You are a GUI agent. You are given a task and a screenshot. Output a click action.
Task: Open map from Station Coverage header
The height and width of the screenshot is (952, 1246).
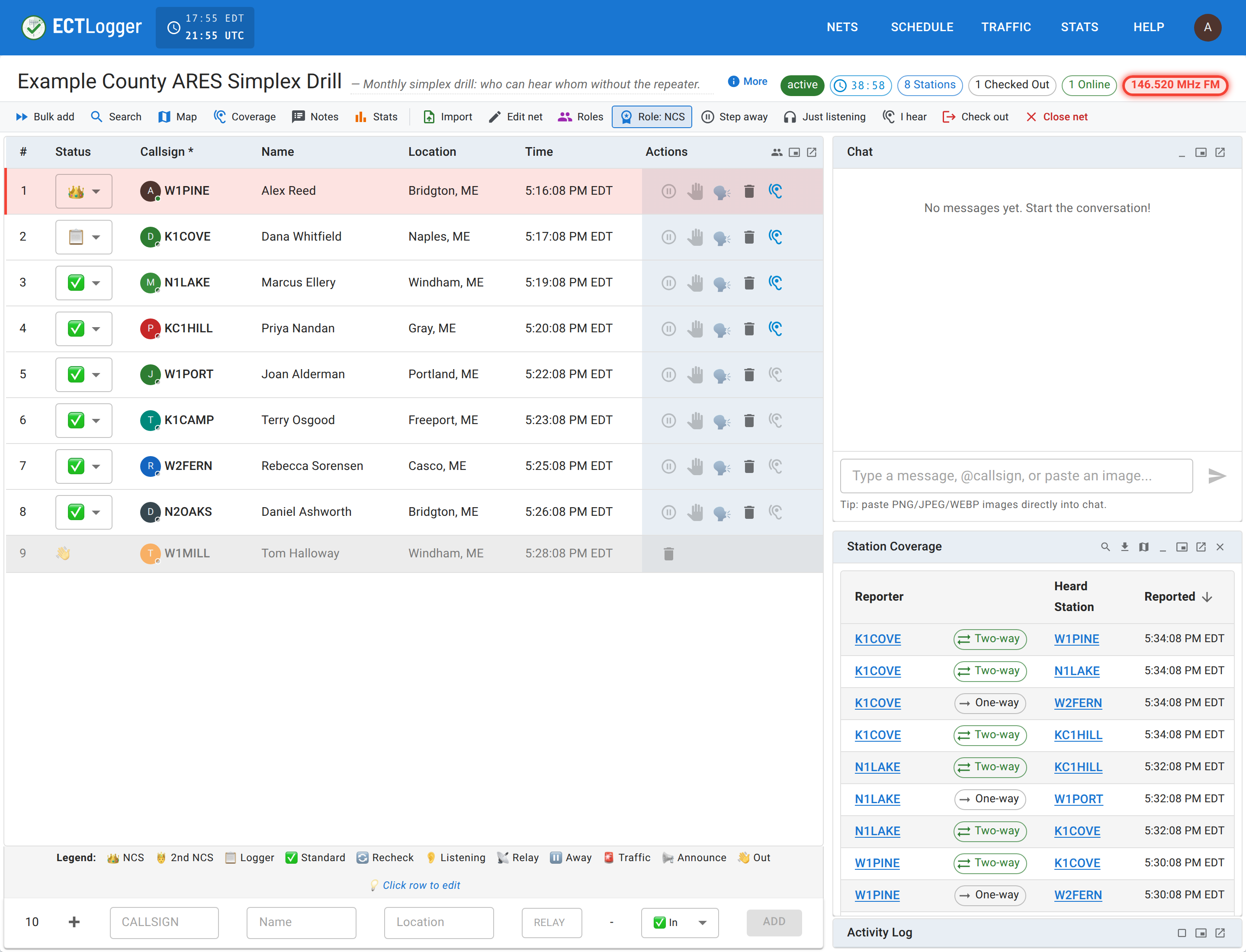click(1143, 547)
